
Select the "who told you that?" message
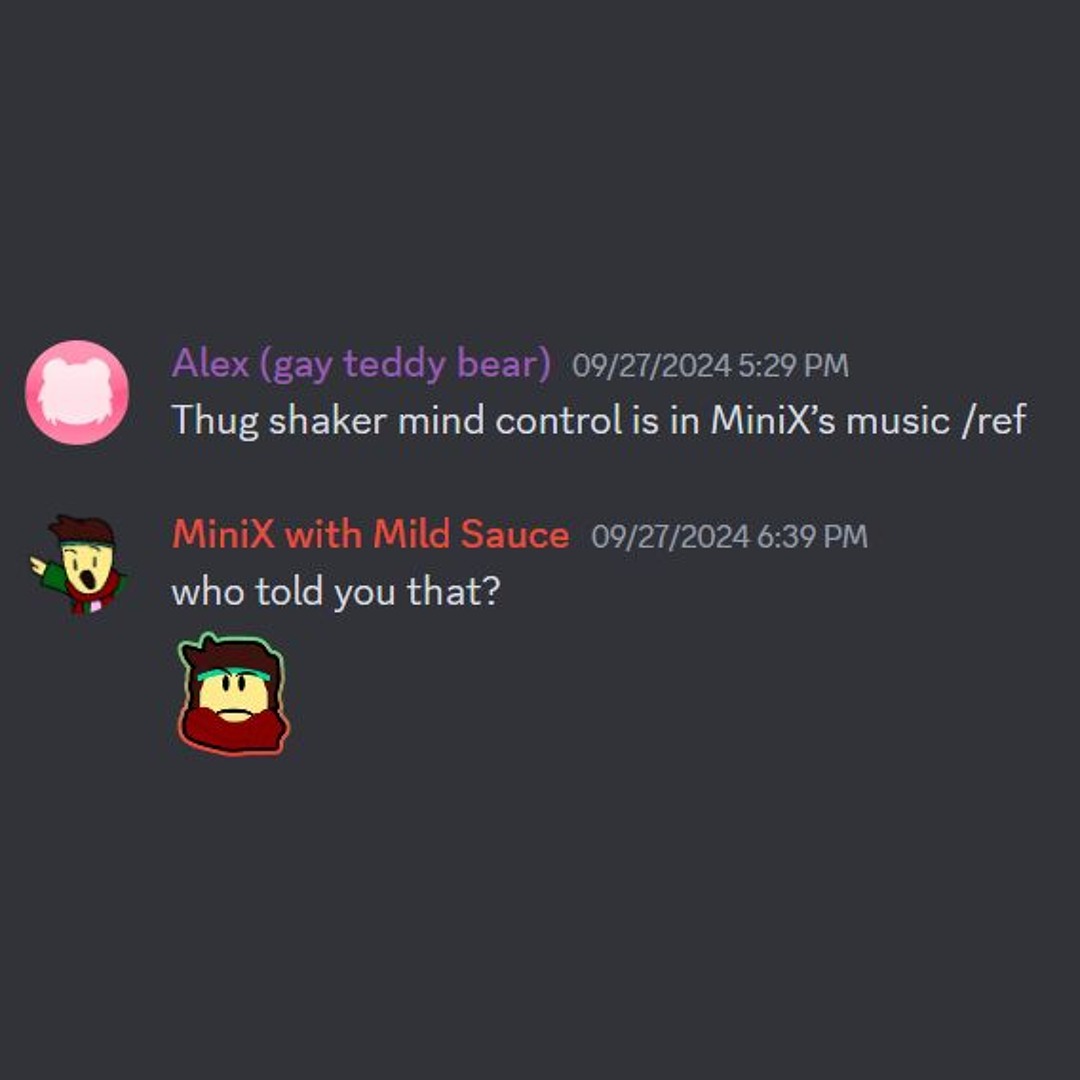click(335, 592)
